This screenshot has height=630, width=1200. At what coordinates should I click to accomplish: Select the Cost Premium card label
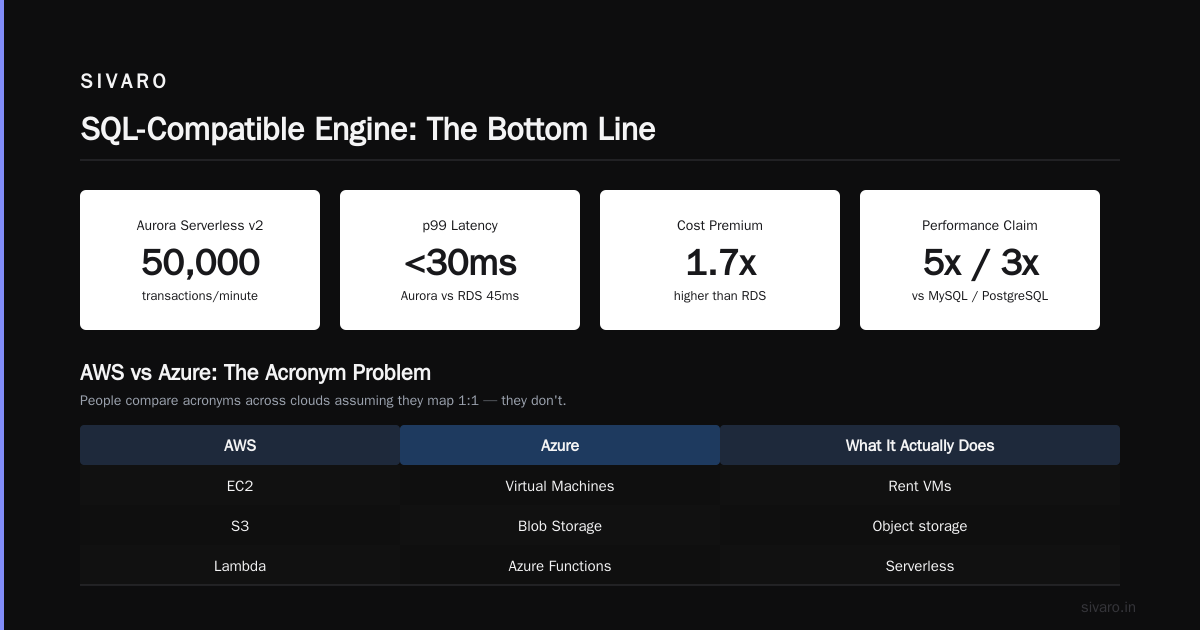click(720, 226)
